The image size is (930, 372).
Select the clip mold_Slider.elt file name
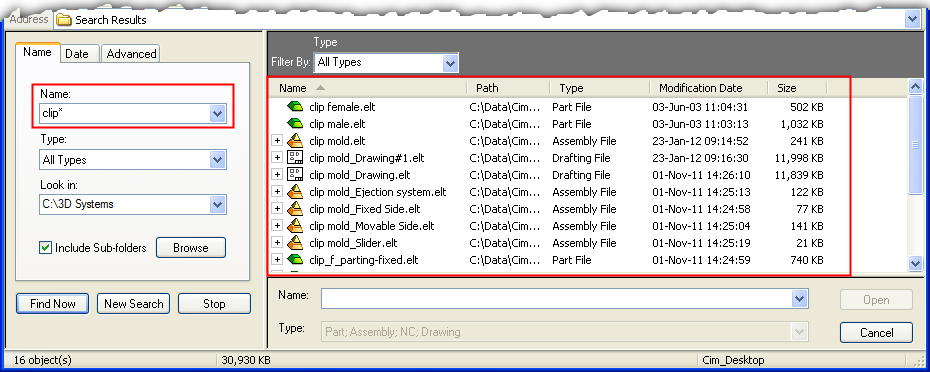pos(353,243)
